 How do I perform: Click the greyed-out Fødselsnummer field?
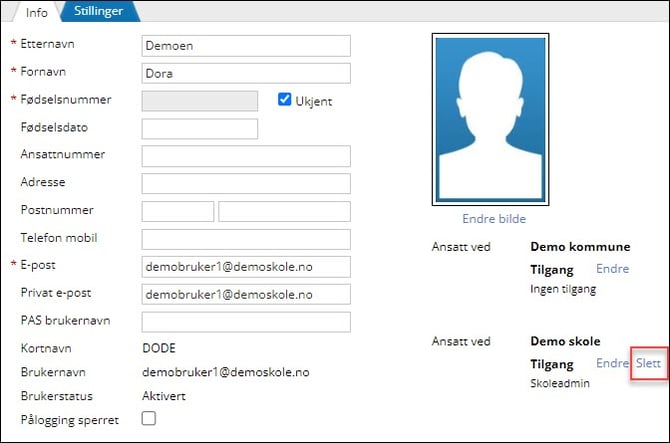(x=200, y=100)
